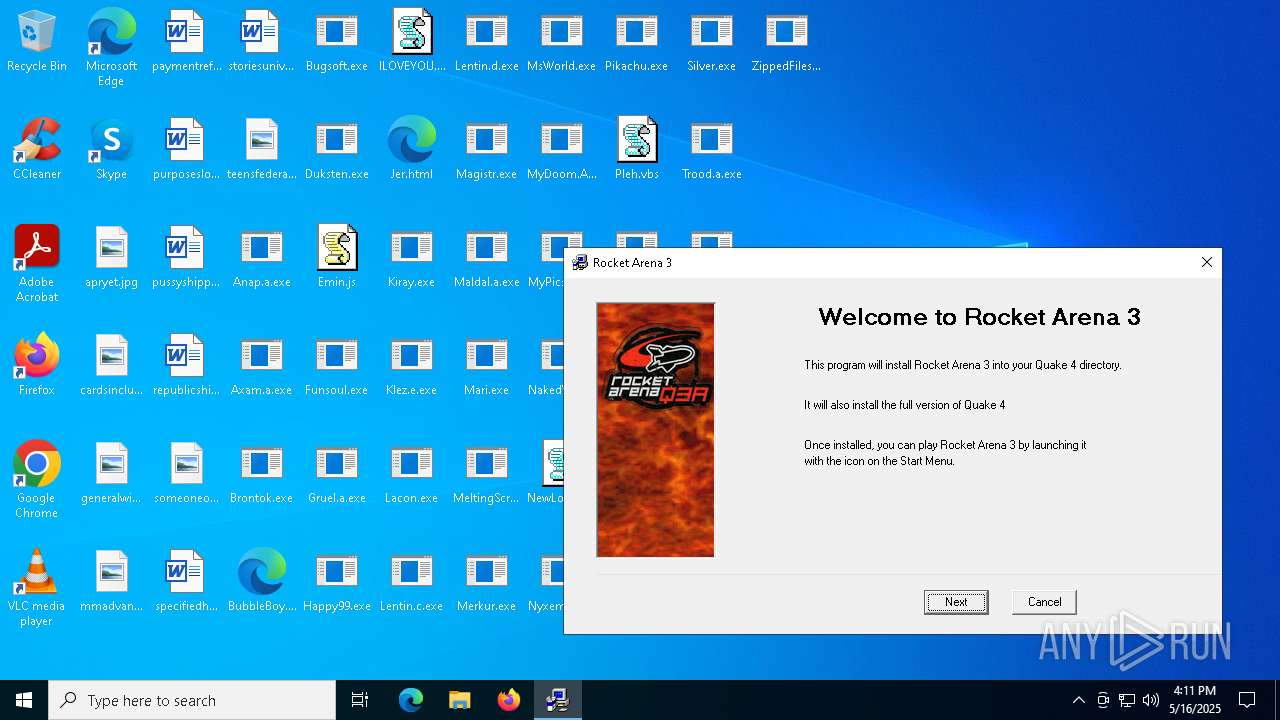Select the Skype desktop shortcut
The image size is (1280, 720).
click(111, 149)
